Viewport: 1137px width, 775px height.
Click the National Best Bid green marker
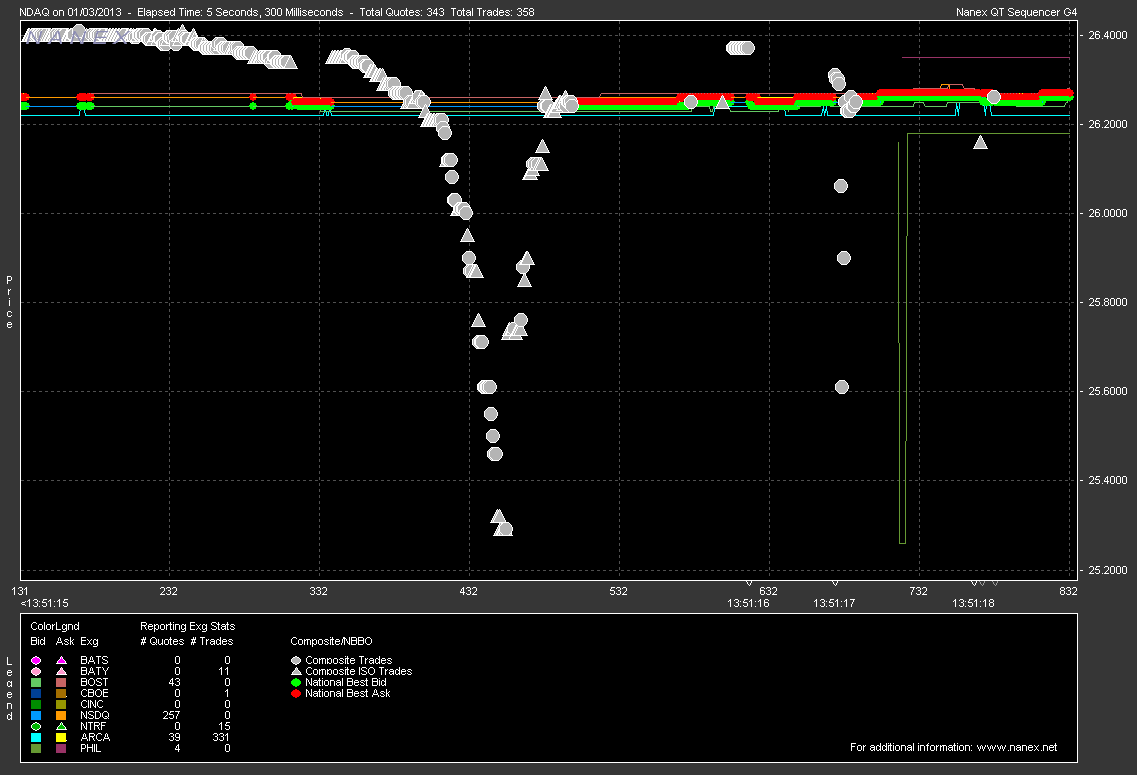296,683
